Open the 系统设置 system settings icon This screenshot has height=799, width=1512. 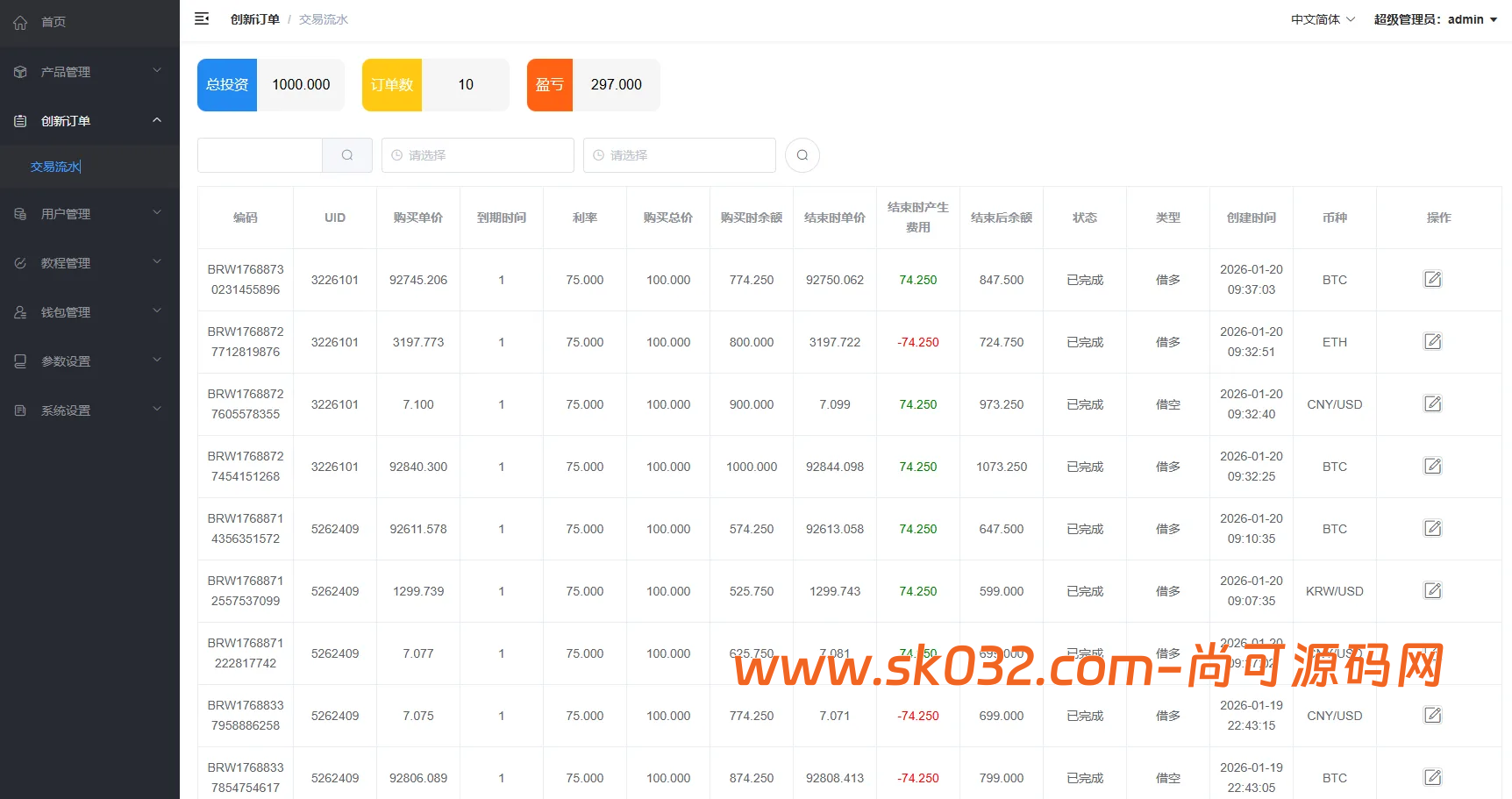pyautogui.click(x=20, y=410)
